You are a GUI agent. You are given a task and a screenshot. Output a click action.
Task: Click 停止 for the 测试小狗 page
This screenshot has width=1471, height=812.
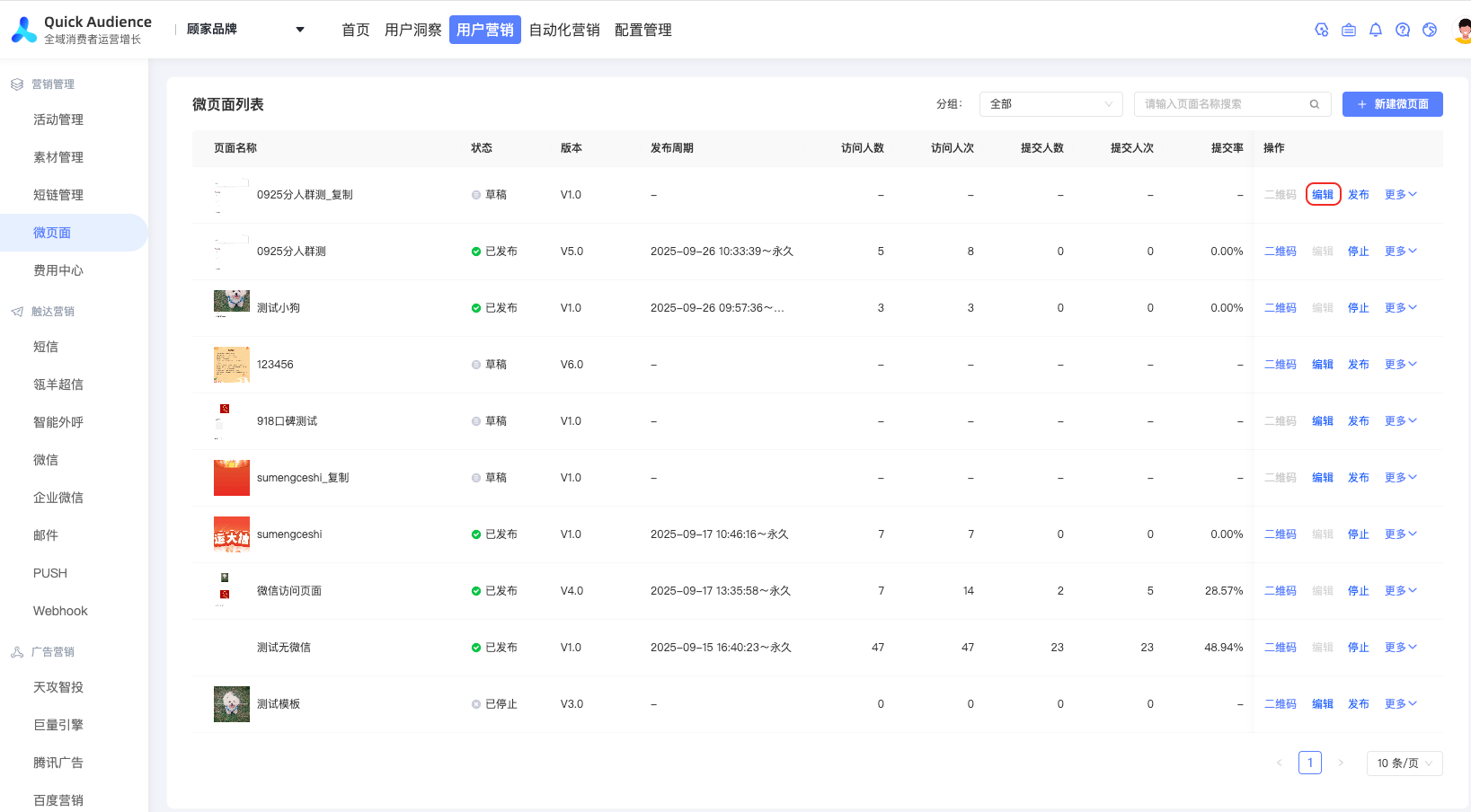click(1358, 307)
